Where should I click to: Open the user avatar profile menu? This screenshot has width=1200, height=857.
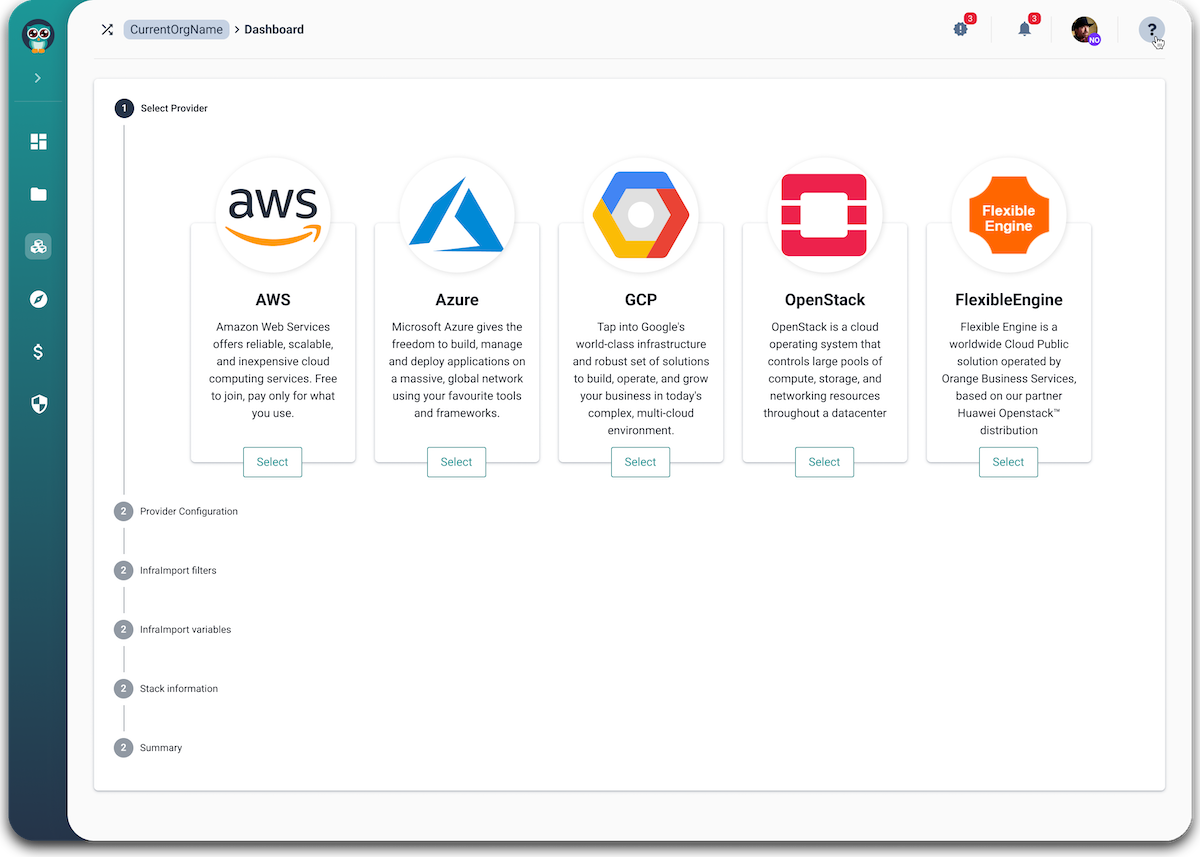click(x=1085, y=30)
